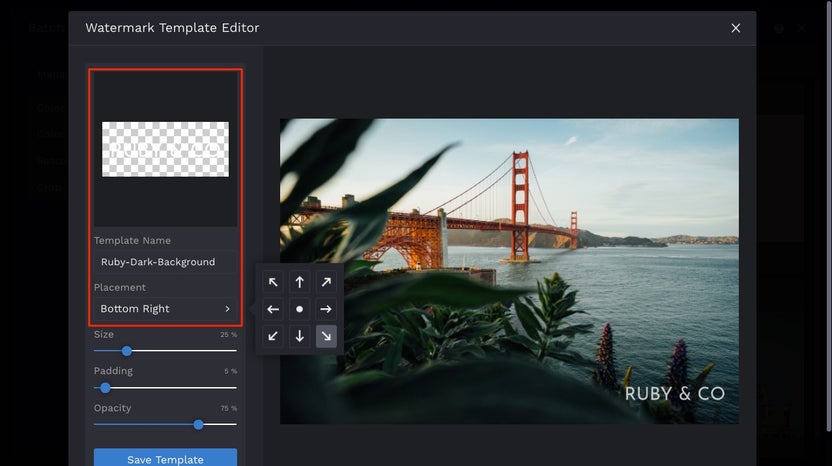This screenshot has height=466, width=832.
Task: Select middle-right placement arrow
Action: click(326, 309)
